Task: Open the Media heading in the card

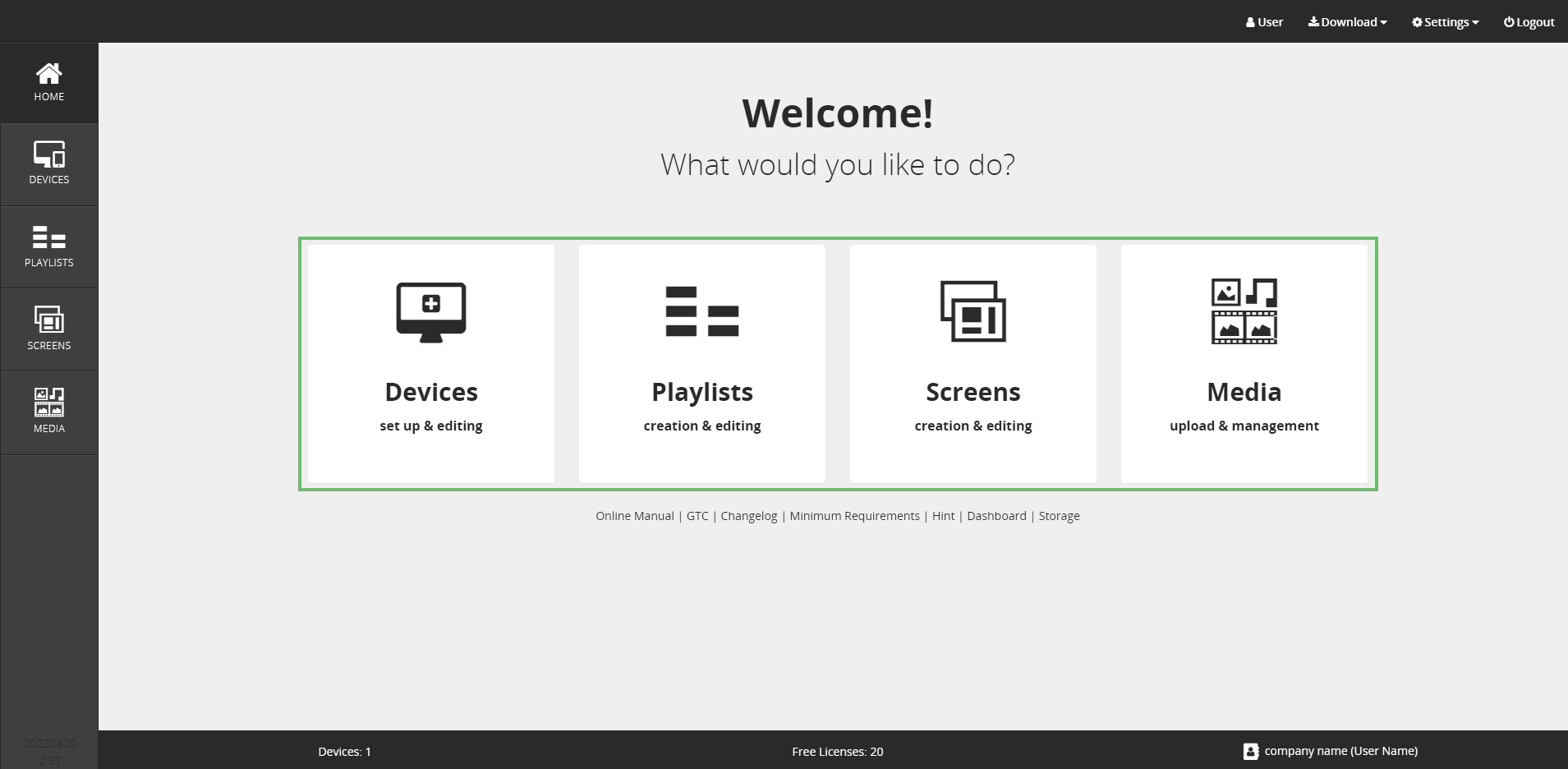Action: coord(1244,392)
